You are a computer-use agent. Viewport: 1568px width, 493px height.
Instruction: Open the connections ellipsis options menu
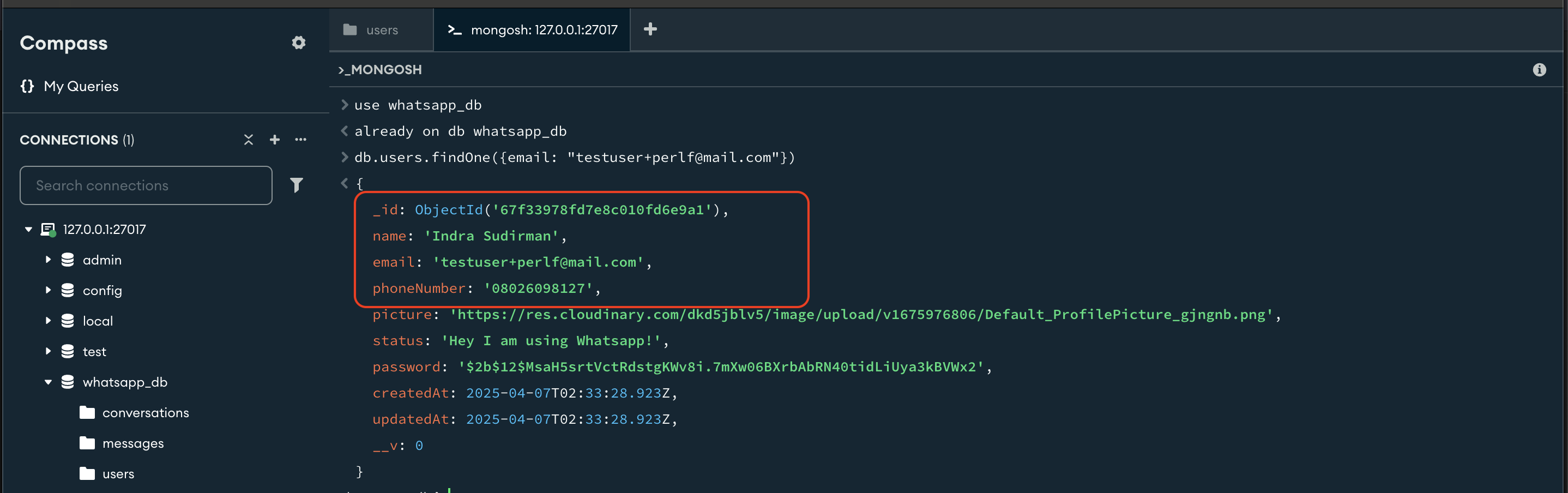(301, 140)
